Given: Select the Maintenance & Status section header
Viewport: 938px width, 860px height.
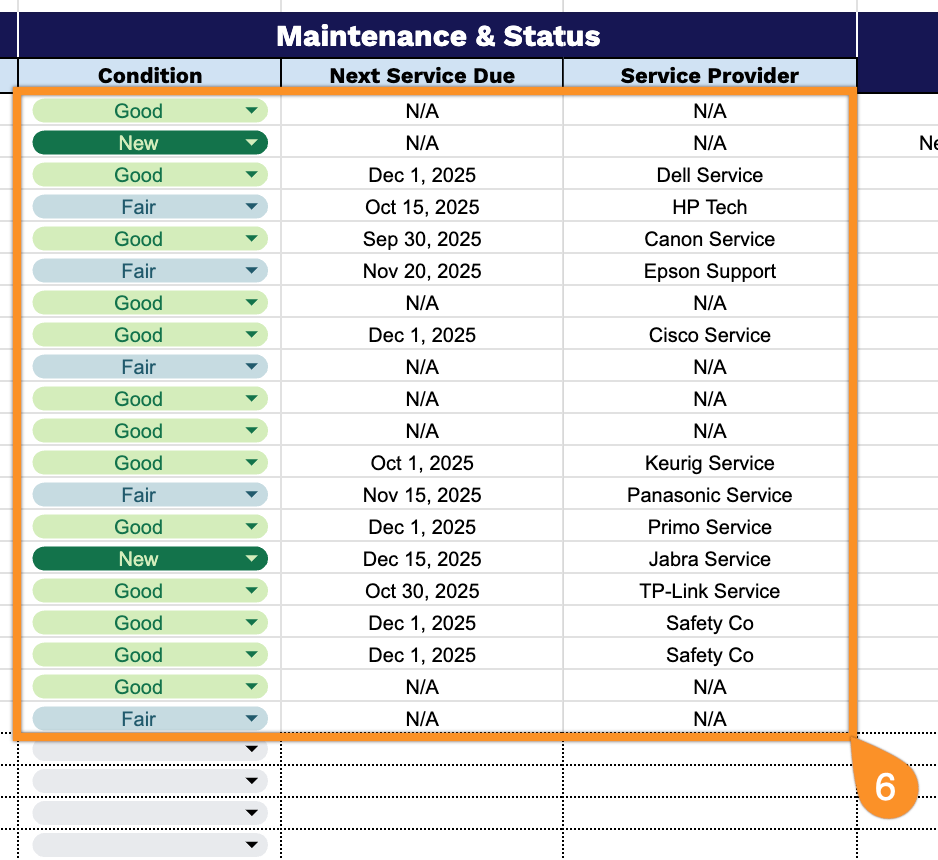Looking at the screenshot, I should [438, 37].
